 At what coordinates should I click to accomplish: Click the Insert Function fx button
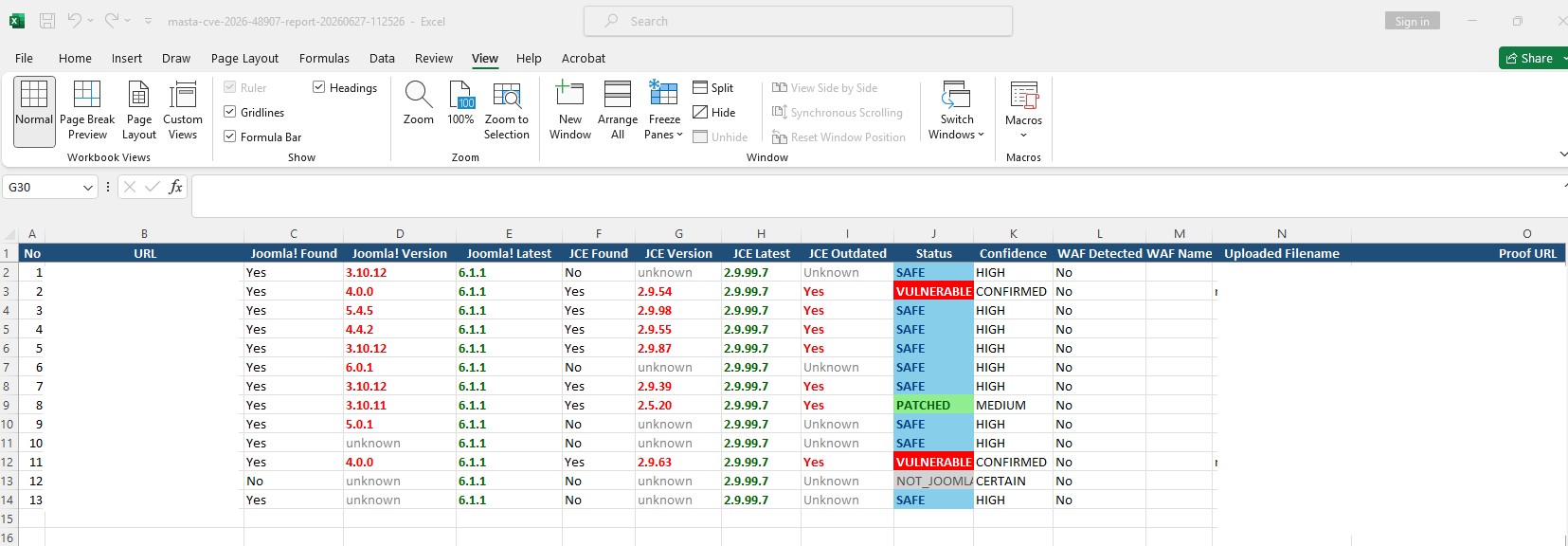click(x=175, y=187)
